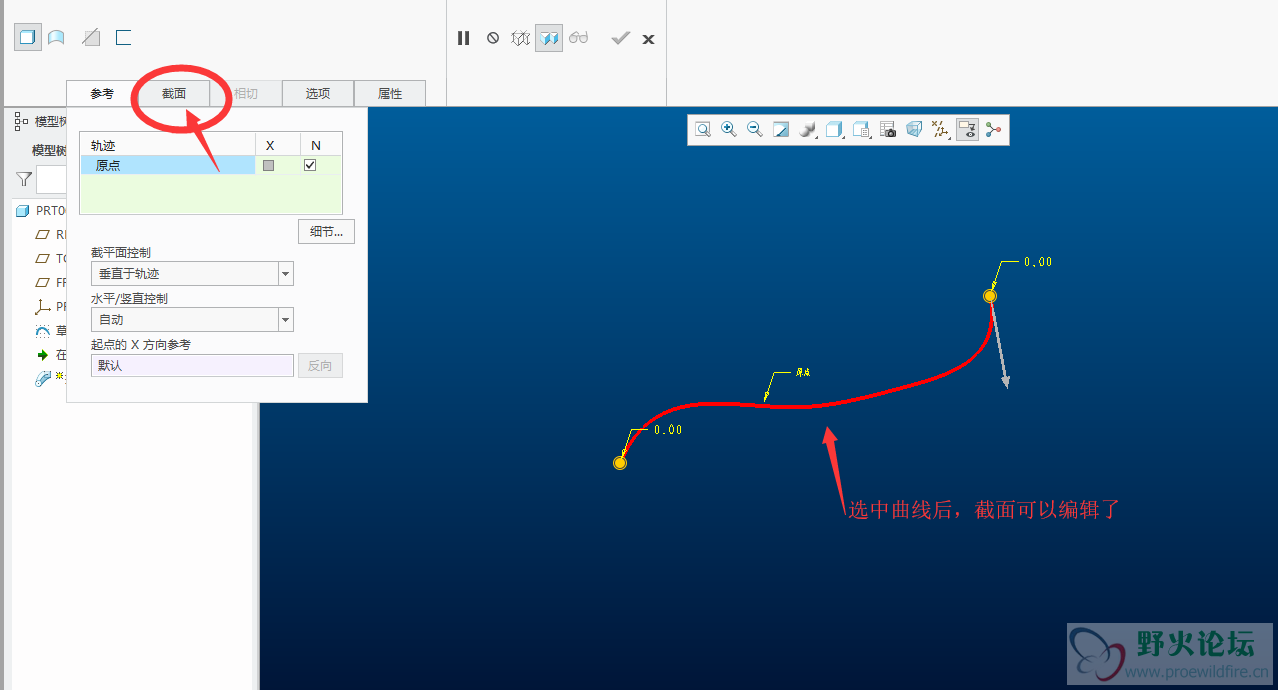The height and width of the screenshot is (690, 1278).
Task: Toggle the attached preview icon
Action: pos(549,38)
